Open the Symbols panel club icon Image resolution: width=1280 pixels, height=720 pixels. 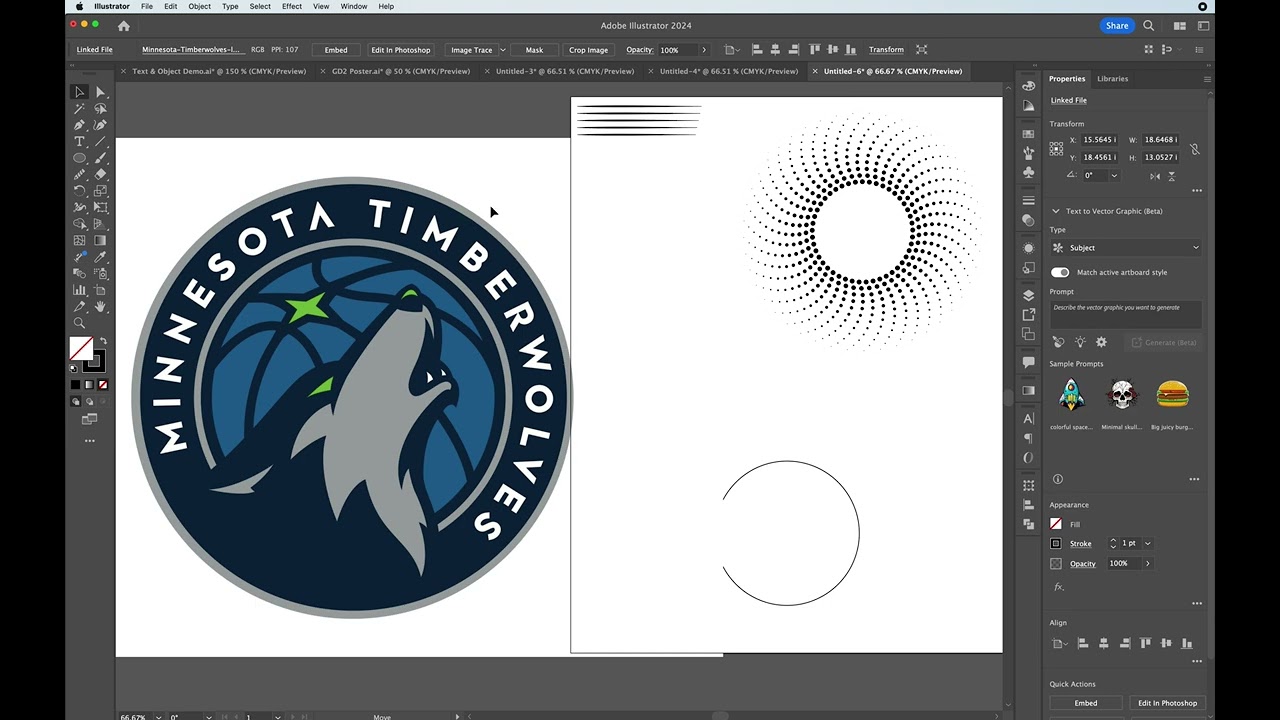pos(1028,171)
